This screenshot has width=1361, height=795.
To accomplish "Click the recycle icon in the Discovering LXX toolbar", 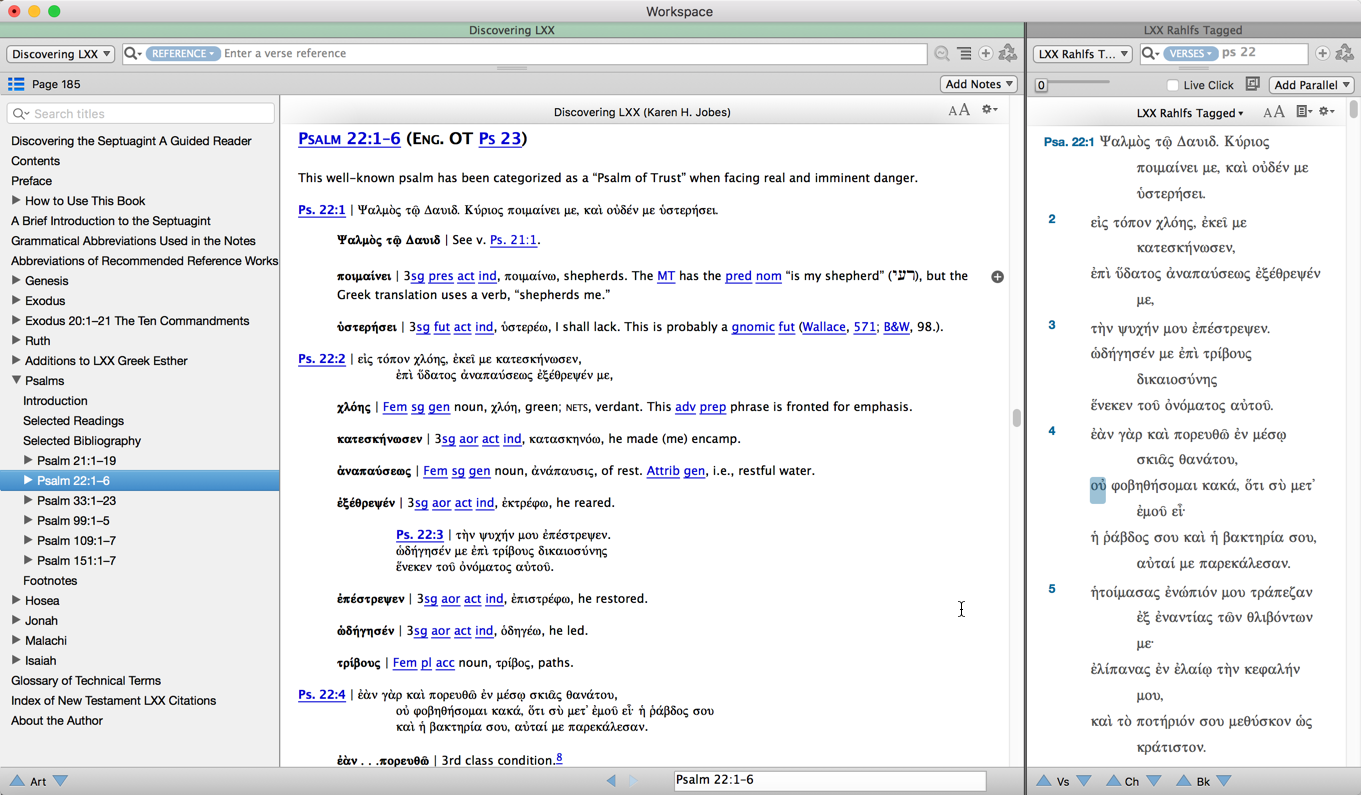I will click(x=1008, y=54).
